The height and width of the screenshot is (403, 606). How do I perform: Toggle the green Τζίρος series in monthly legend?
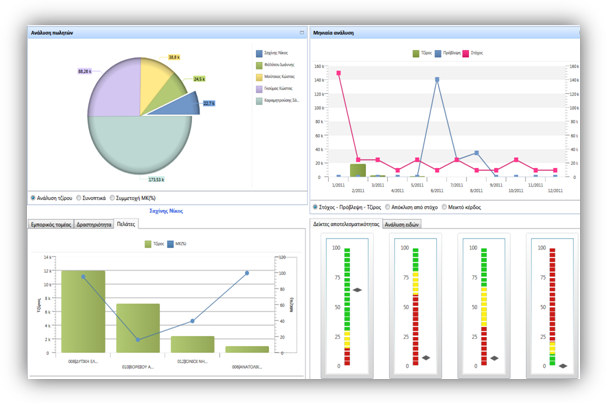(422, 53)
